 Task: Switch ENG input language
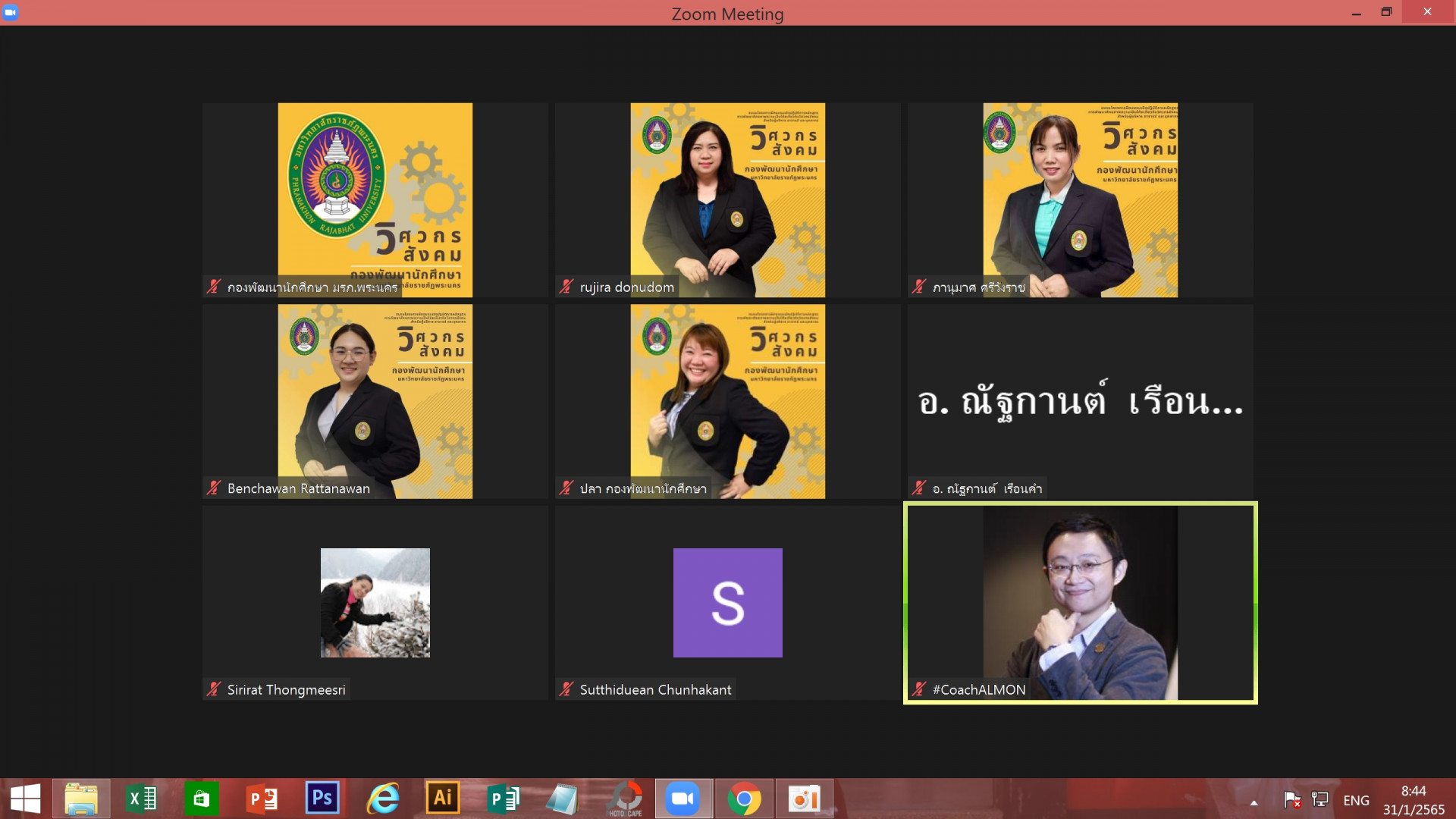tap(1356, 800)
